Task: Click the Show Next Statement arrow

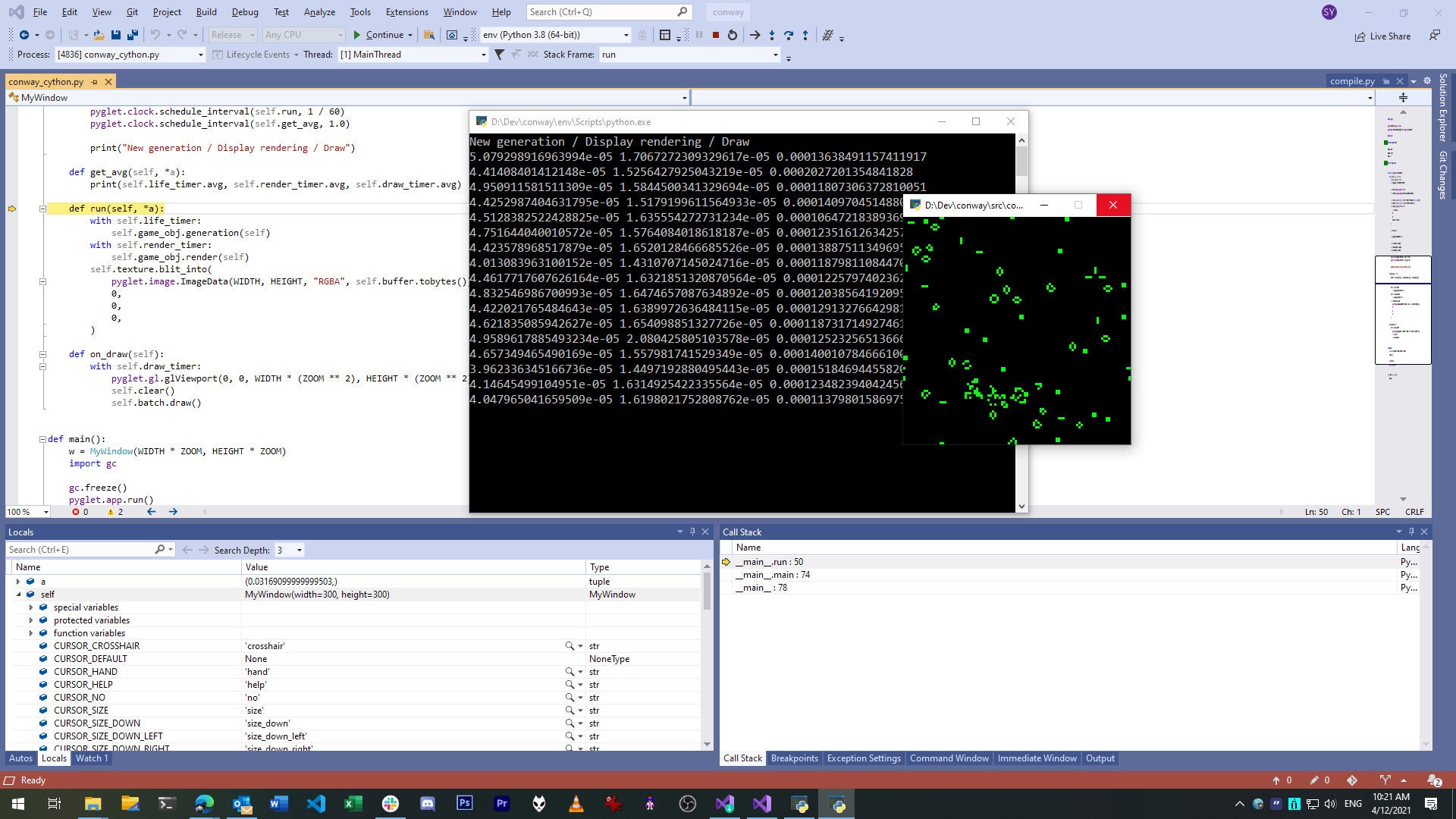Action: [755, 35]
